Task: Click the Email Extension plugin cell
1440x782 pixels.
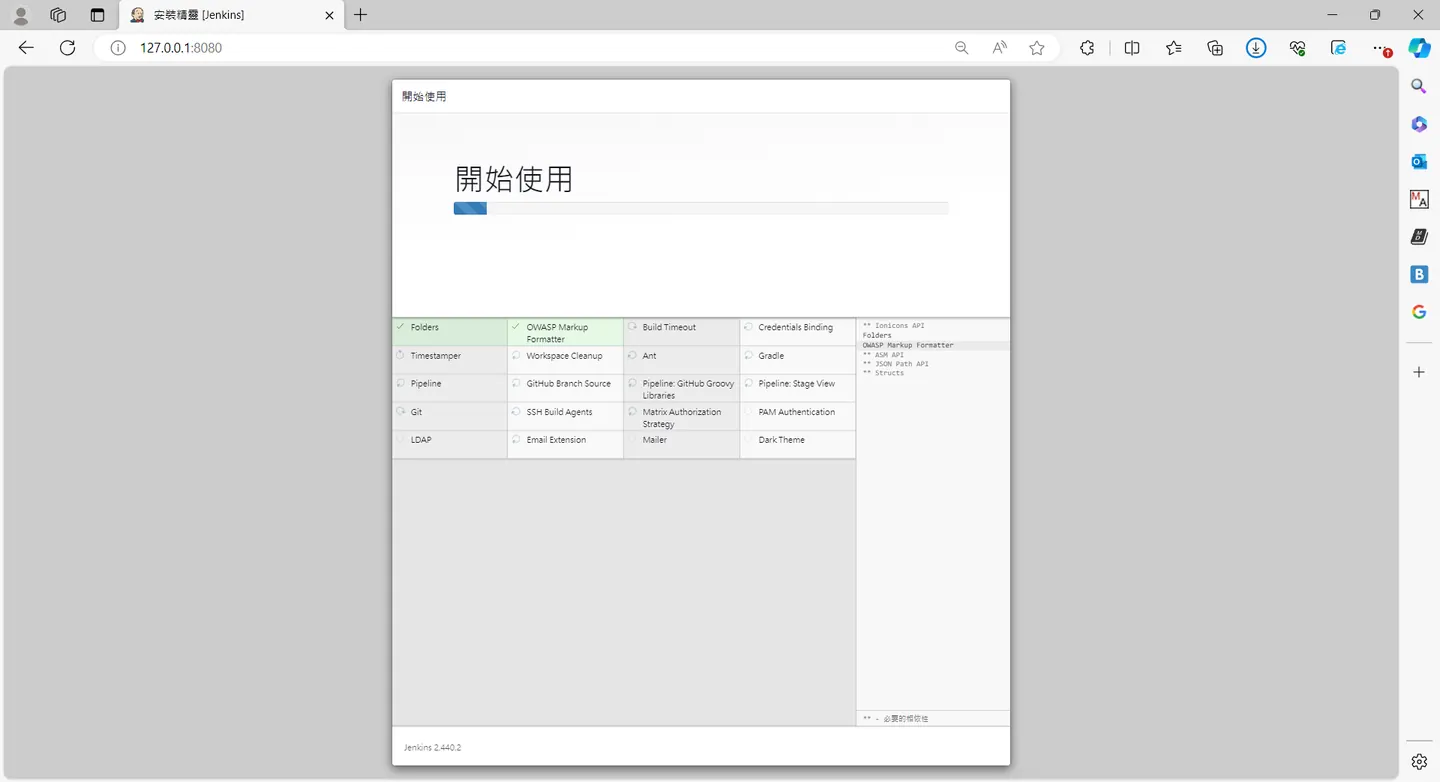Action: pos(566,445)
